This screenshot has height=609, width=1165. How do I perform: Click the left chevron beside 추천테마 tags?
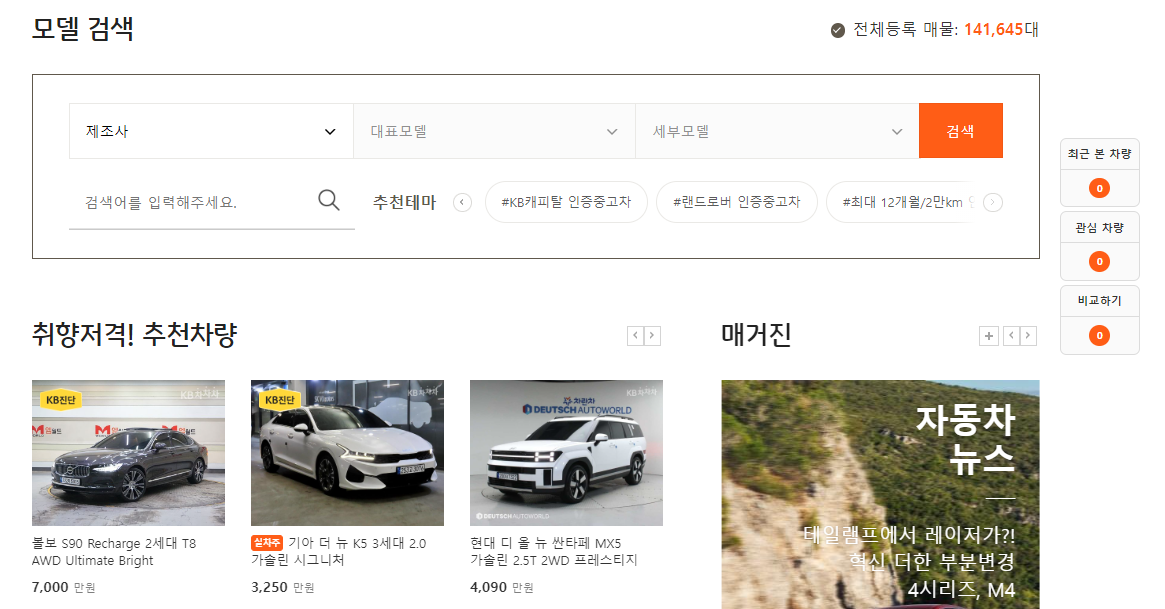click(461, 202)
